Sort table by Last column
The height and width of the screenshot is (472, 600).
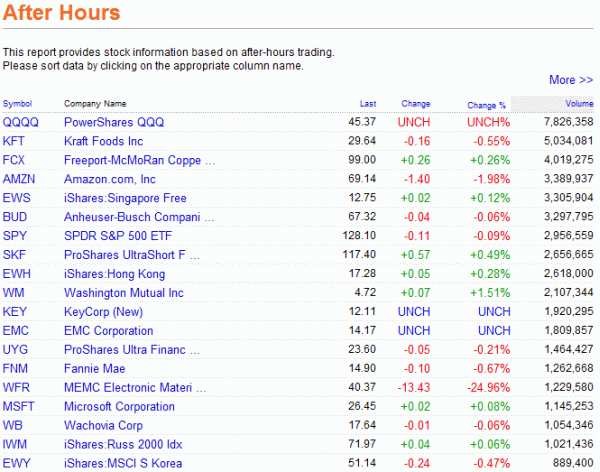[368, 104]
